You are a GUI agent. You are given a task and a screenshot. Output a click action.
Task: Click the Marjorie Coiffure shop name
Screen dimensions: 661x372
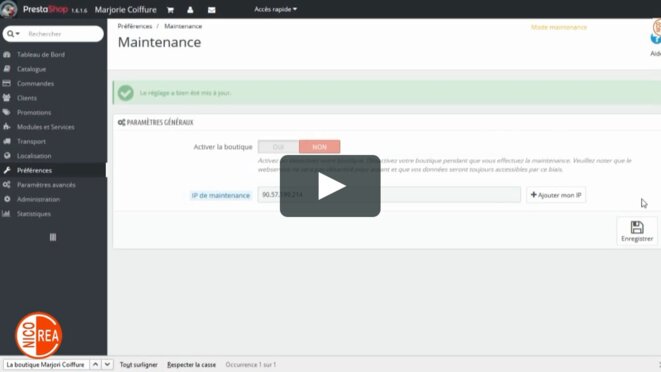pyautogui.click(x=125, y=10)
